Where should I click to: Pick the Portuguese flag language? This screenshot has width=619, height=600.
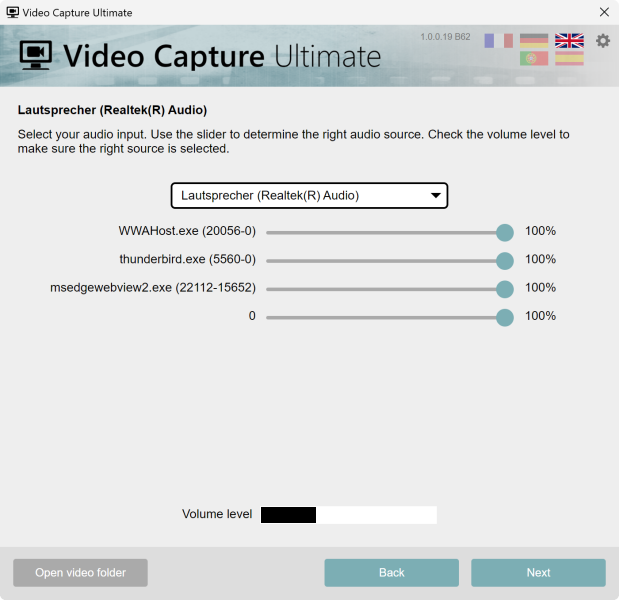click(534, 59)
